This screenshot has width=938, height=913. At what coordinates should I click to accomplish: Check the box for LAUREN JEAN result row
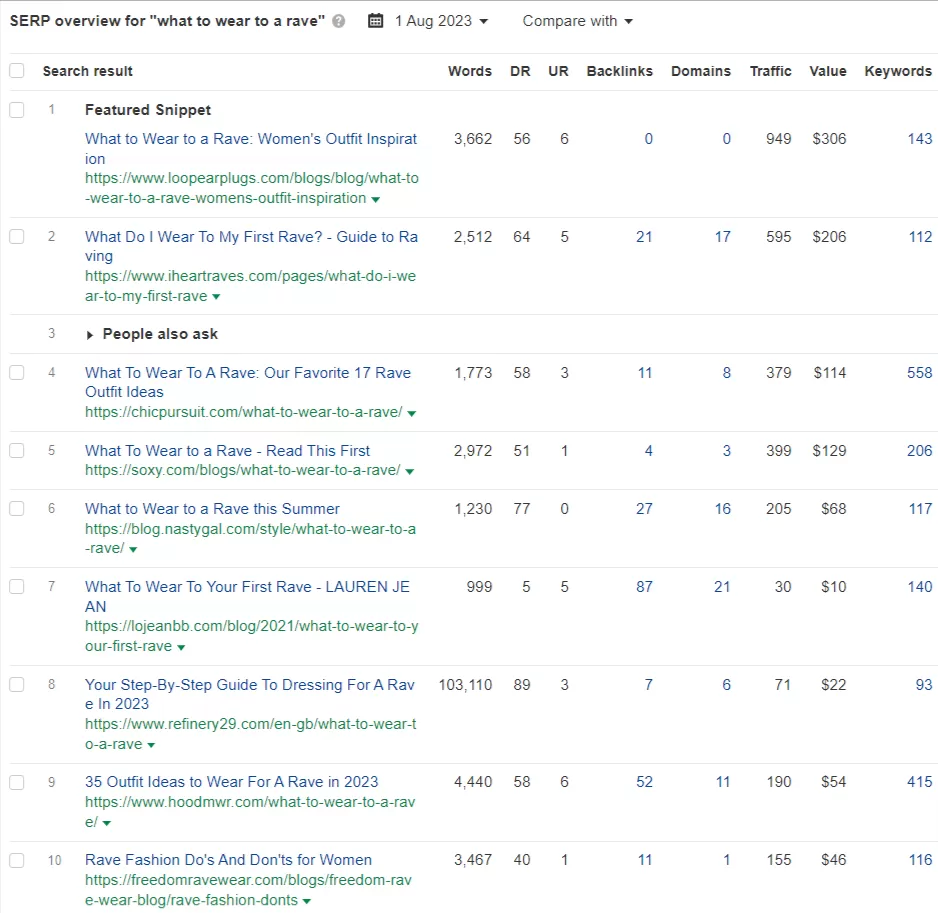[17, 586]
